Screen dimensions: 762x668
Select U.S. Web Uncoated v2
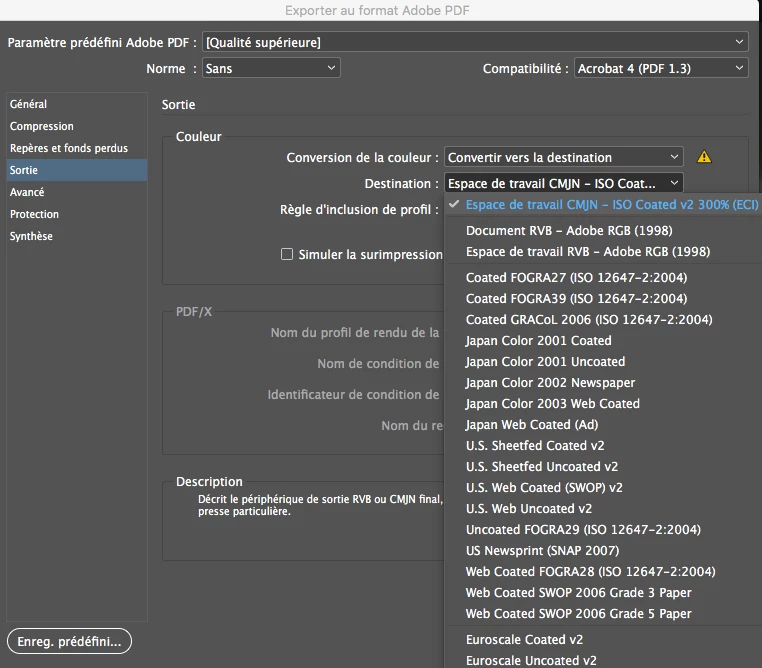pos(603,508)
